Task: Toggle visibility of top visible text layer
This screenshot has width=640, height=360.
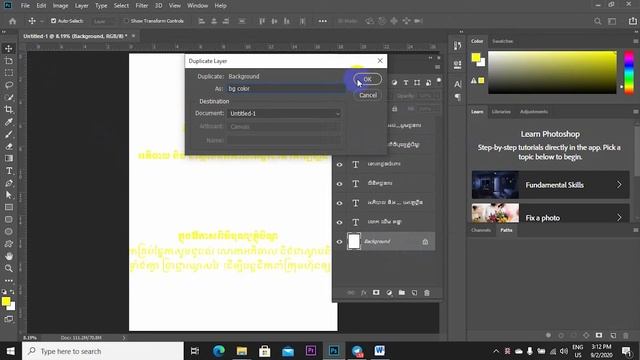Action: pos(339,164)
